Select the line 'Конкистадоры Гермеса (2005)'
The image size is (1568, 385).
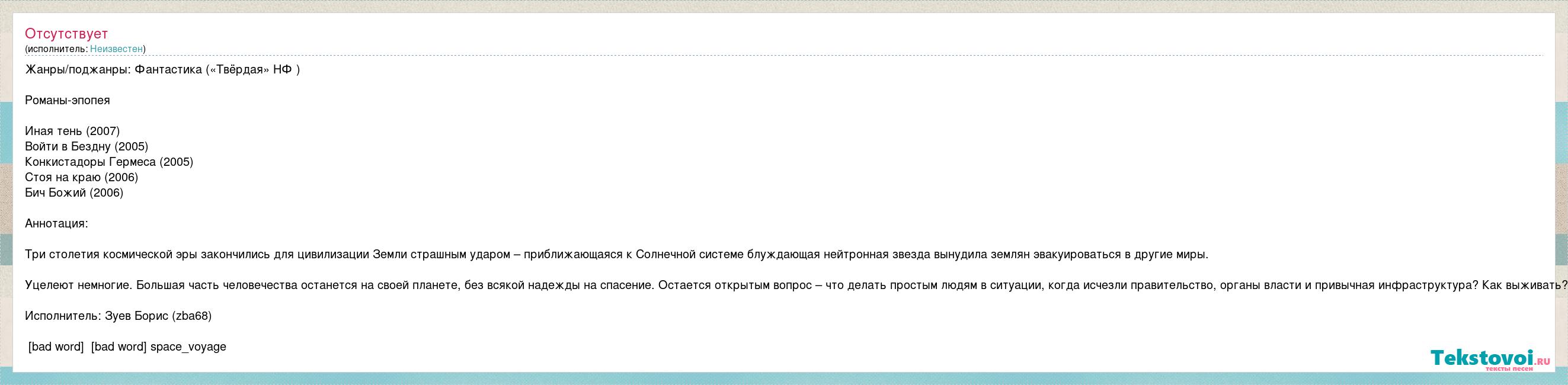(x=109, y=162)
